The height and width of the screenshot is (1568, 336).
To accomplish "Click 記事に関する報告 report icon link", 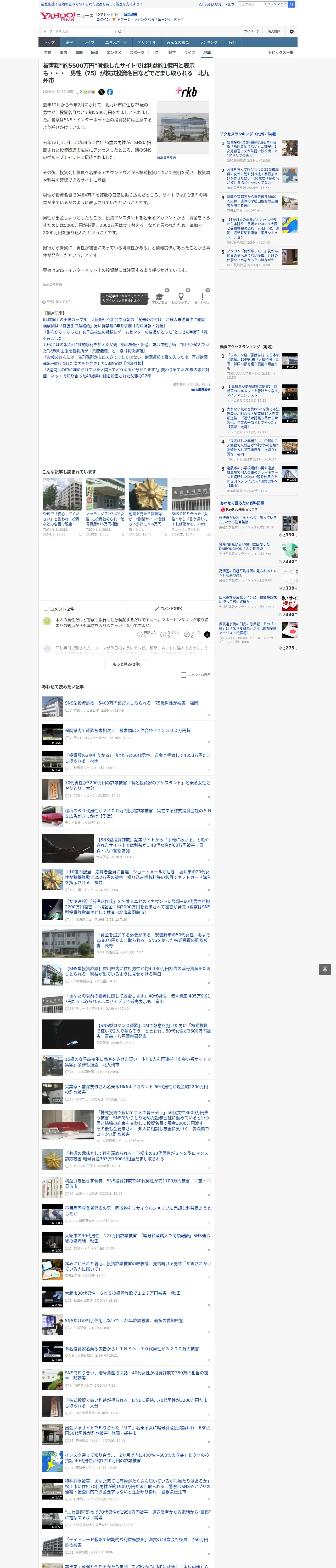I will (x=57, y=302).
